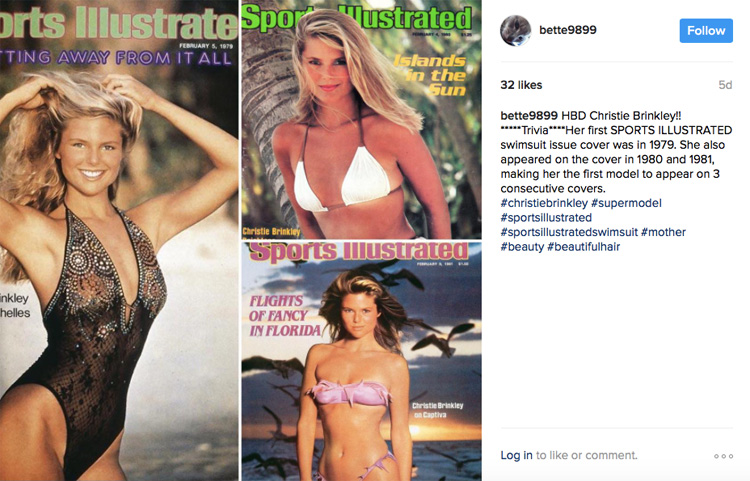Open the #beautifulhair hashtag

click(x=584, y=247)
